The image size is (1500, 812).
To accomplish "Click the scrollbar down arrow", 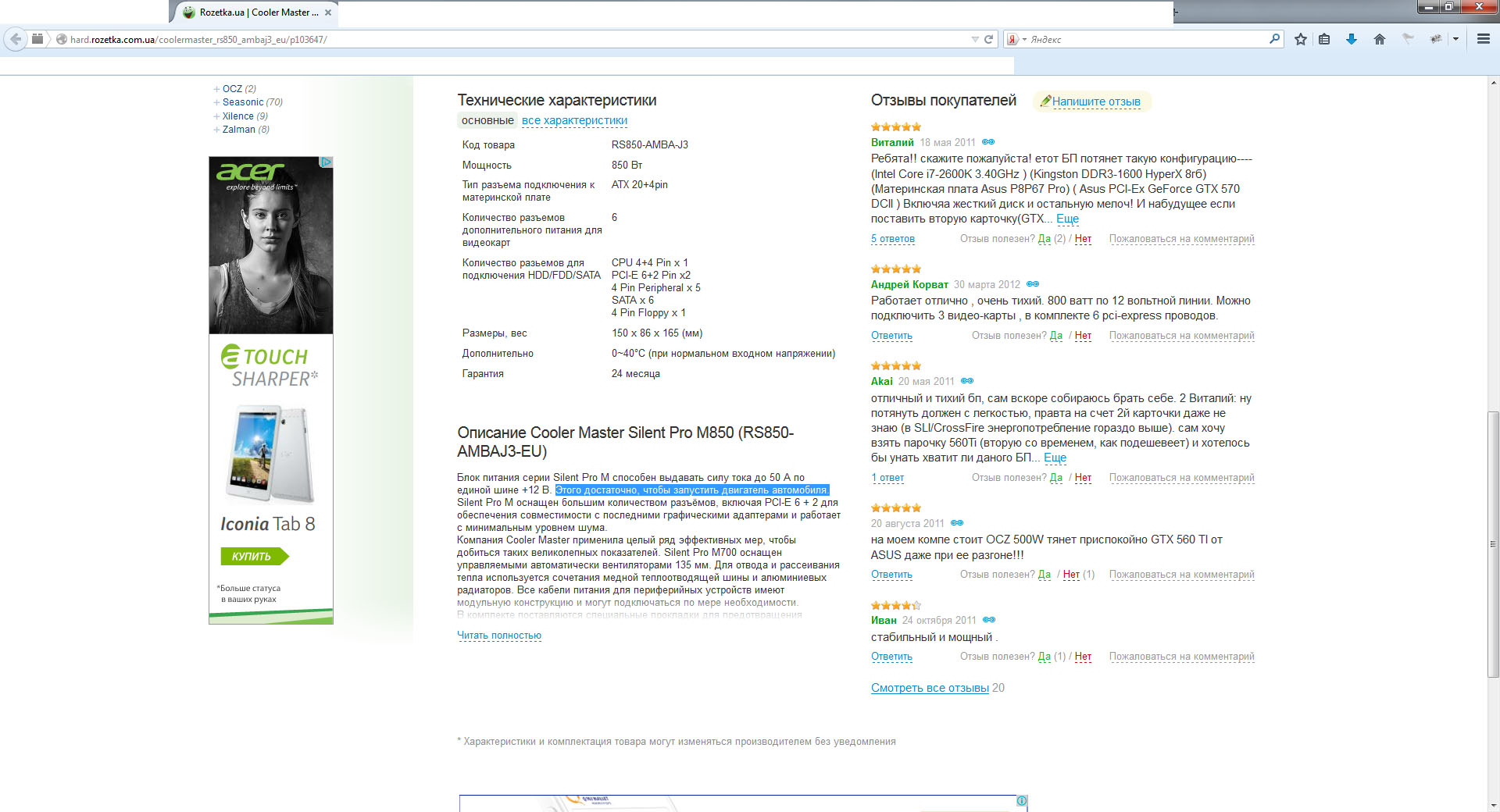I will (x=1493, y=805).
